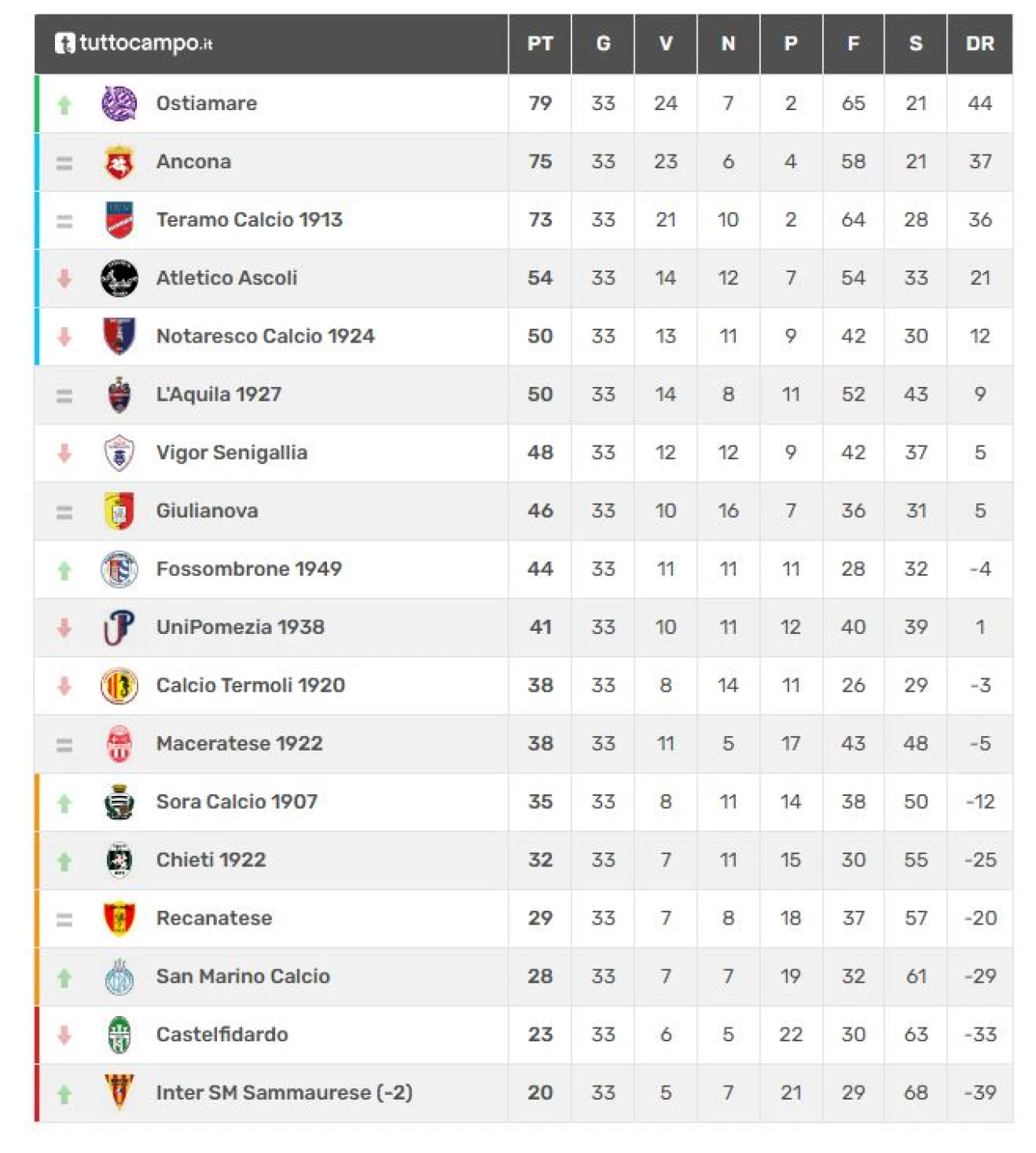1036x1153 pixels.
Task: Open the Teramo Calcio 1913 team link
Action: point(249,220)
